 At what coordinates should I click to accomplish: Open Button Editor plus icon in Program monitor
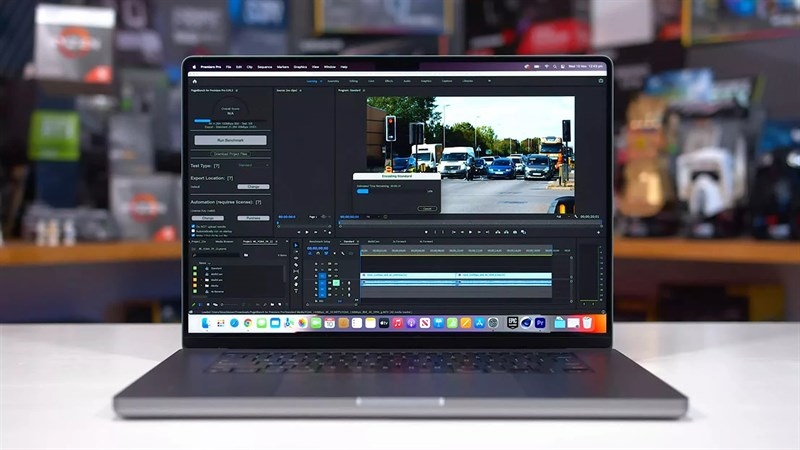[x=598, y=232]
